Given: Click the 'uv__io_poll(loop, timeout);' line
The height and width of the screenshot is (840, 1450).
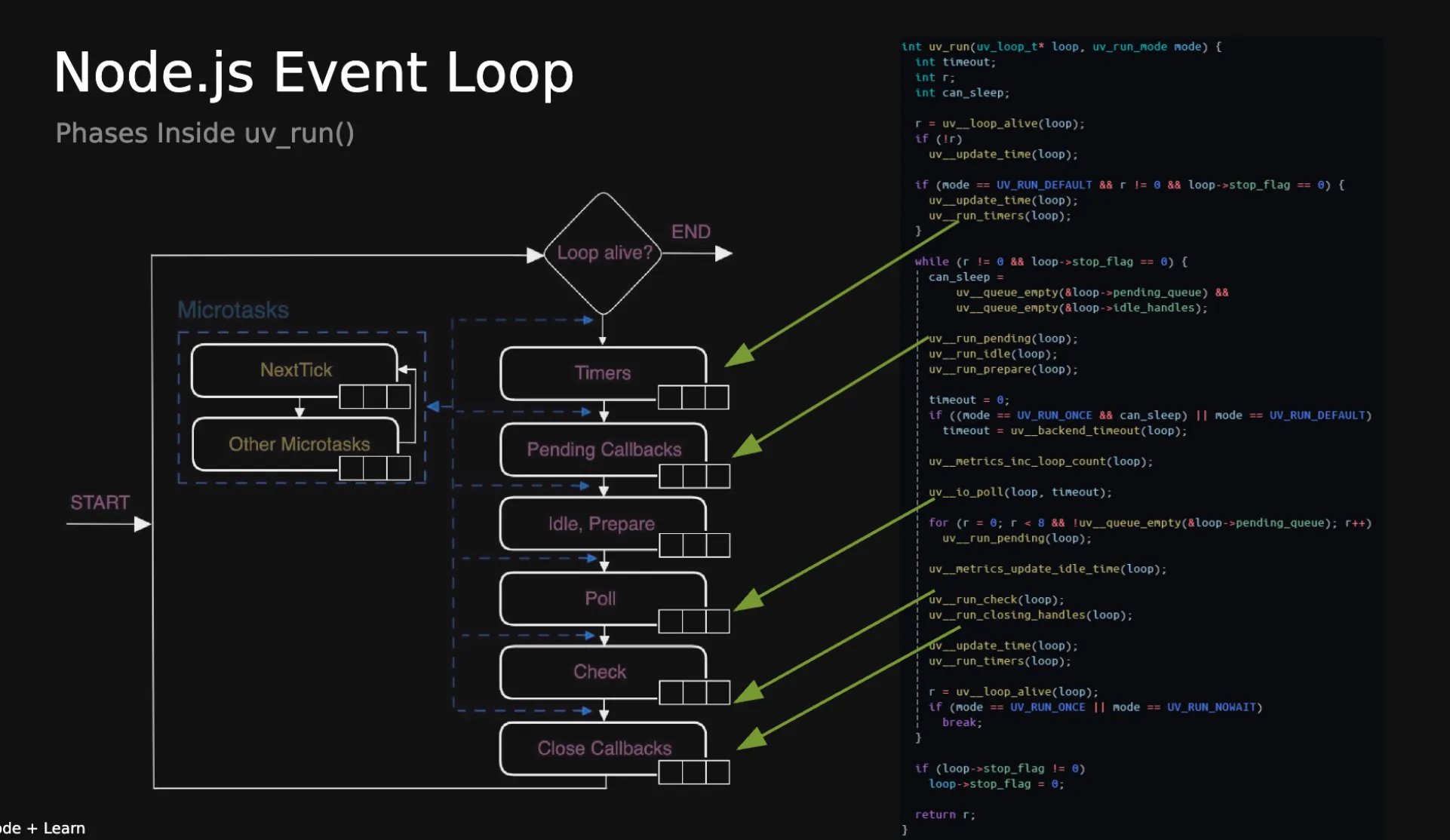Looking at the screenshot, I should tap(1020, 492).
